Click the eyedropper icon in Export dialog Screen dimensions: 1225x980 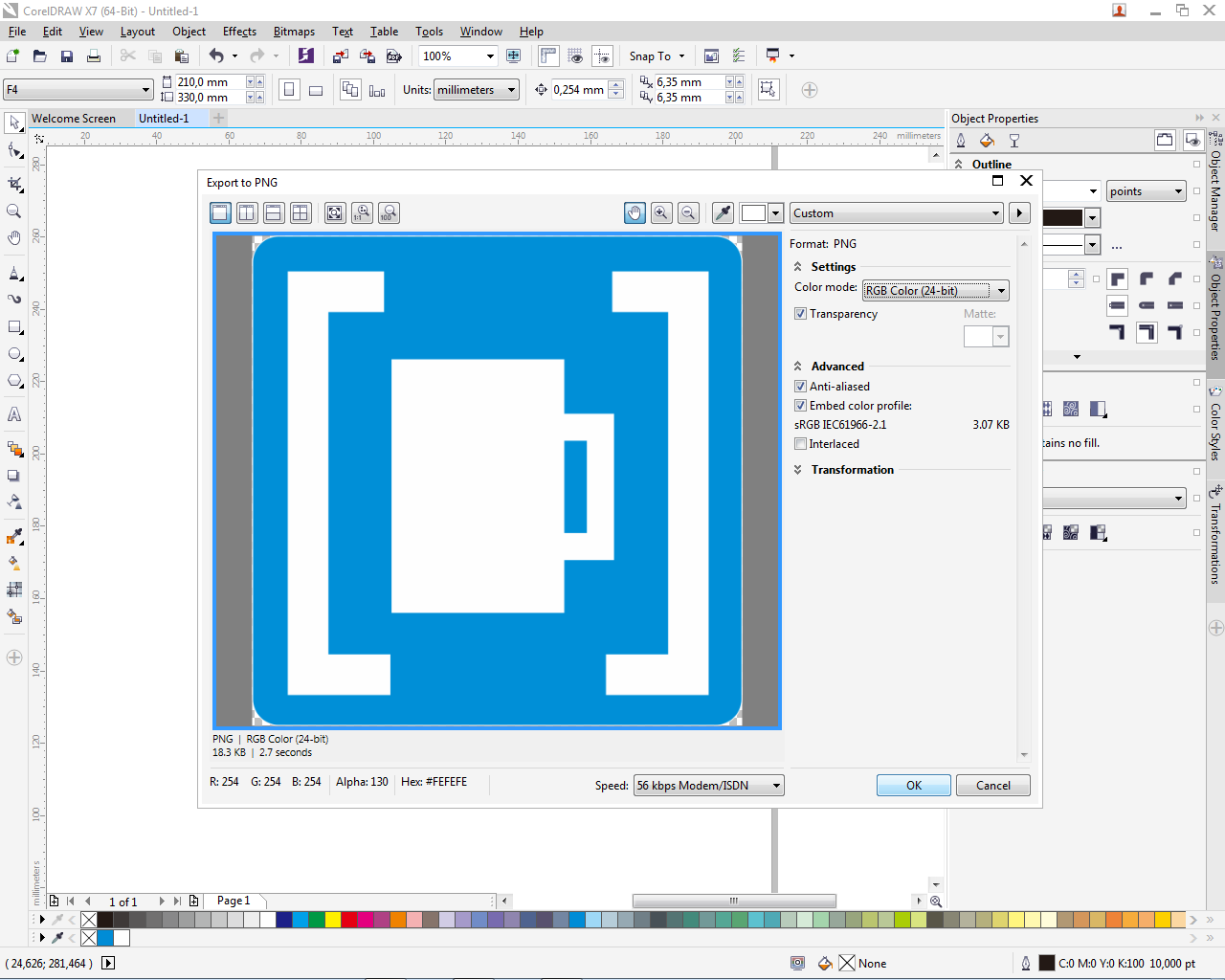pyautogui.click(x=724, y=212)
